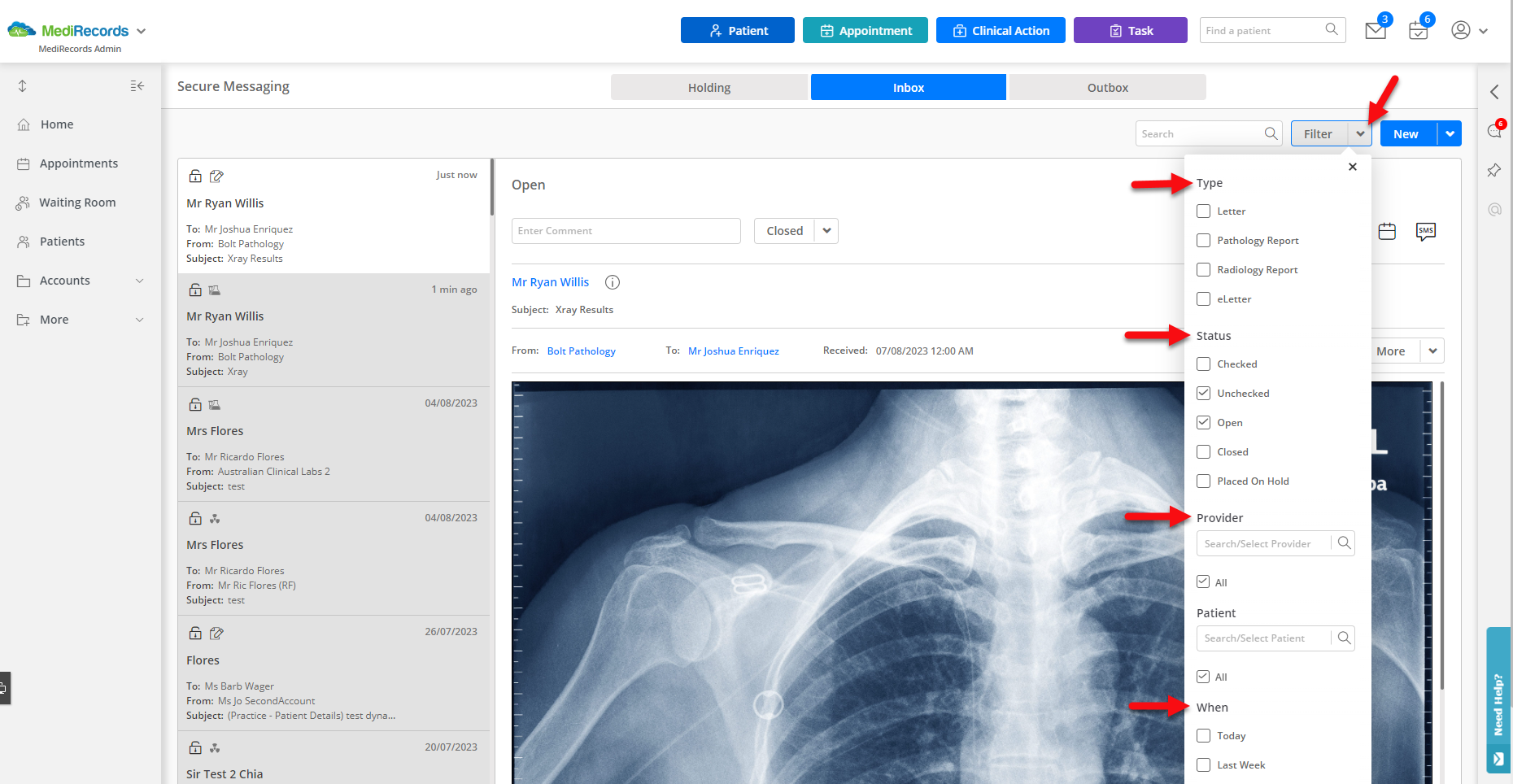Image resolution: width=1513 pixels, height=784 pixels.
Task: Click the Appointment button
Action: (x=866, y=30)
